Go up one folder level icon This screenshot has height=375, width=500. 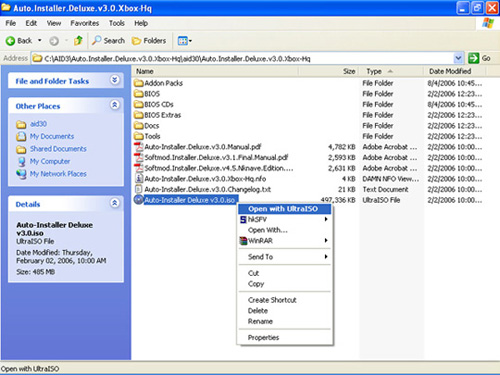tap(78, 41)
